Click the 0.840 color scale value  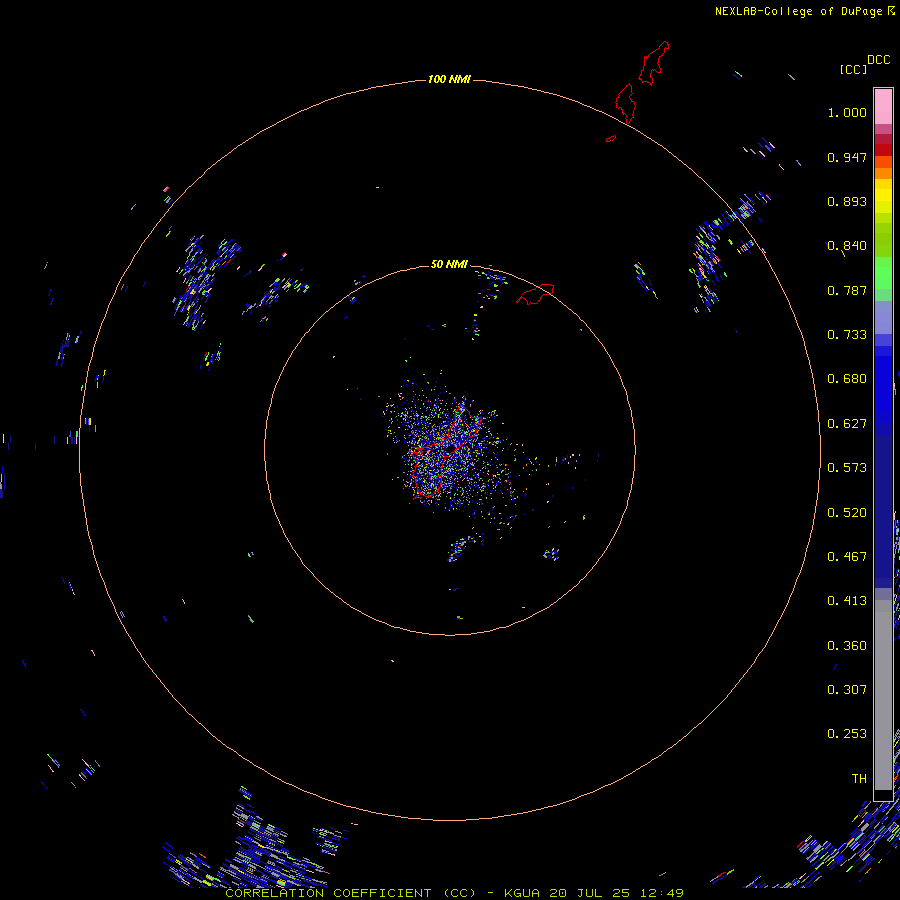click(x=847, y=246)
